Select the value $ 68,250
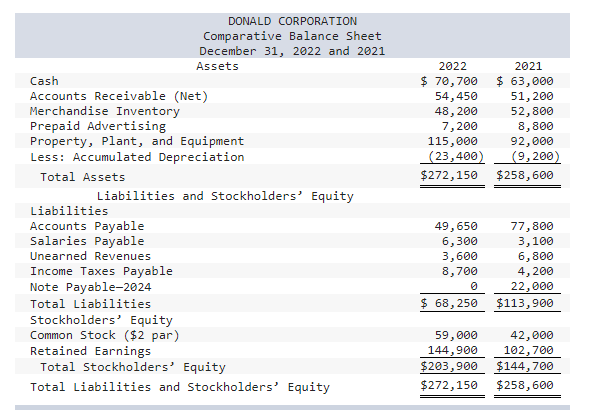Image resolution: width=604 pixels, height=416 pixels. (449, 303)
